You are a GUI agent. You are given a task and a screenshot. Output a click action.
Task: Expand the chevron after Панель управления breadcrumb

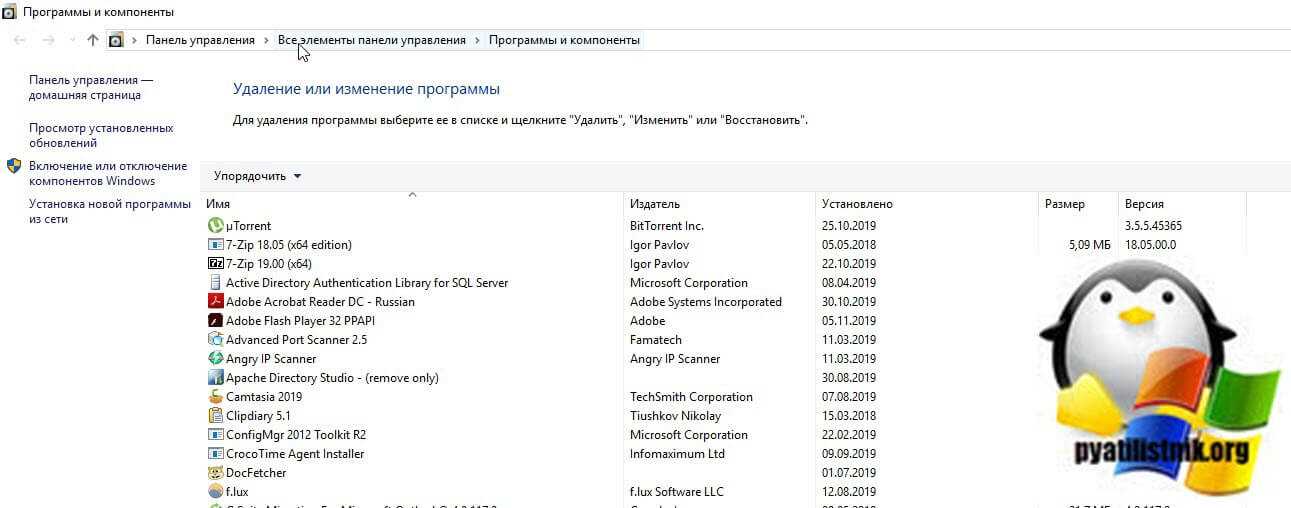(266, 40)
